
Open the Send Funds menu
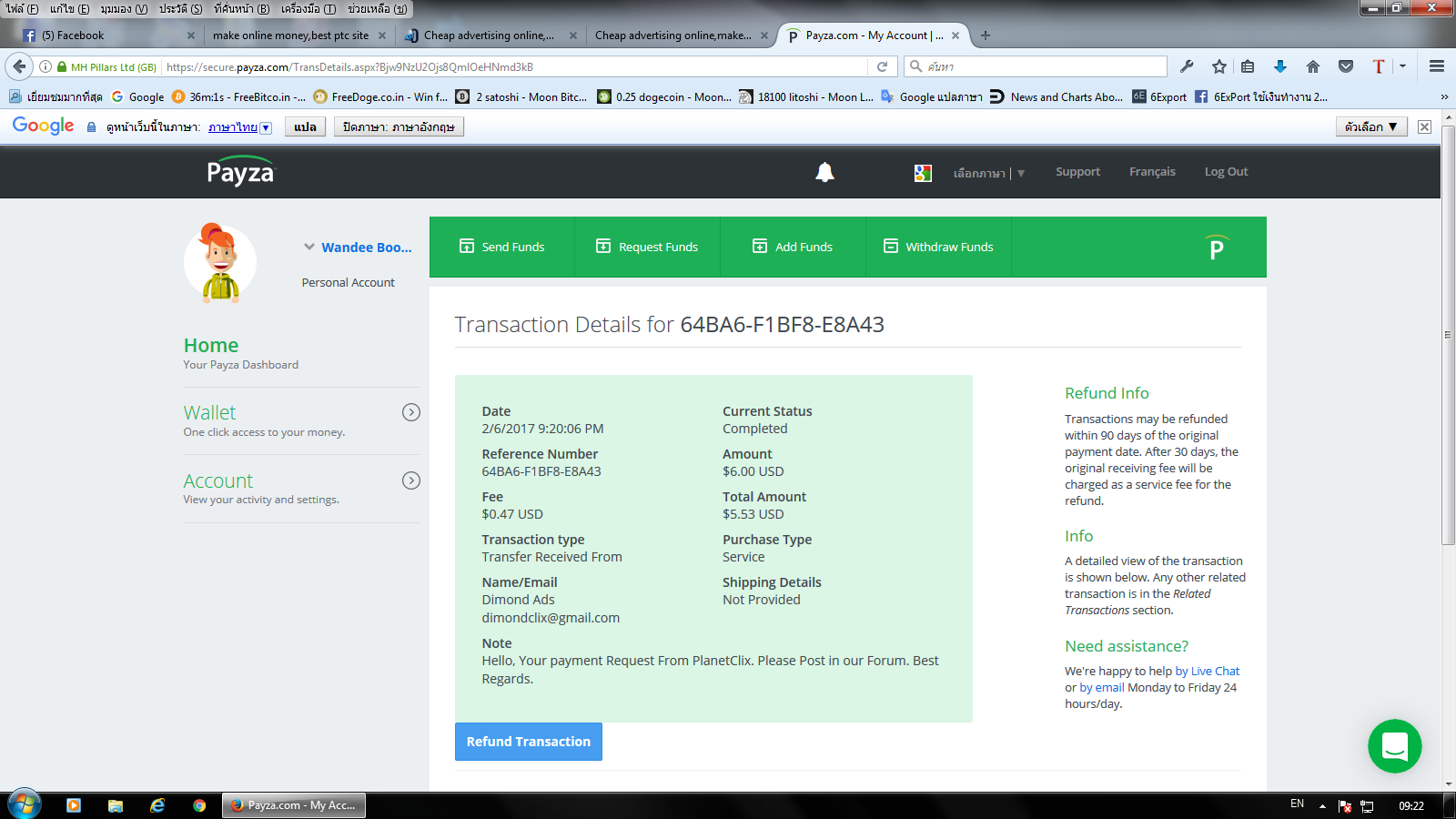(x=502, y=247)
